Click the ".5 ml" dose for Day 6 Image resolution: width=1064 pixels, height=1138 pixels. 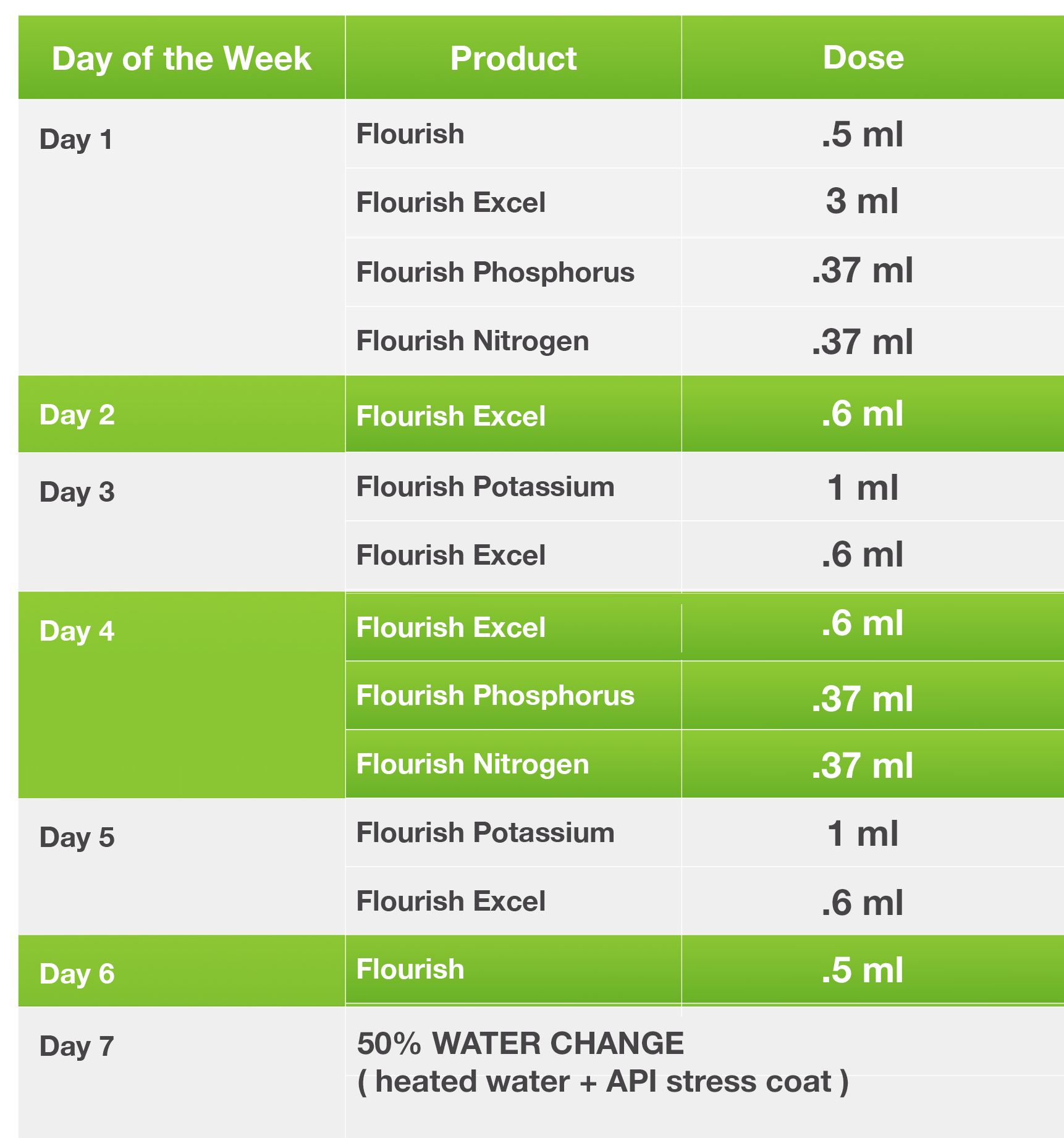pos(862,970)
